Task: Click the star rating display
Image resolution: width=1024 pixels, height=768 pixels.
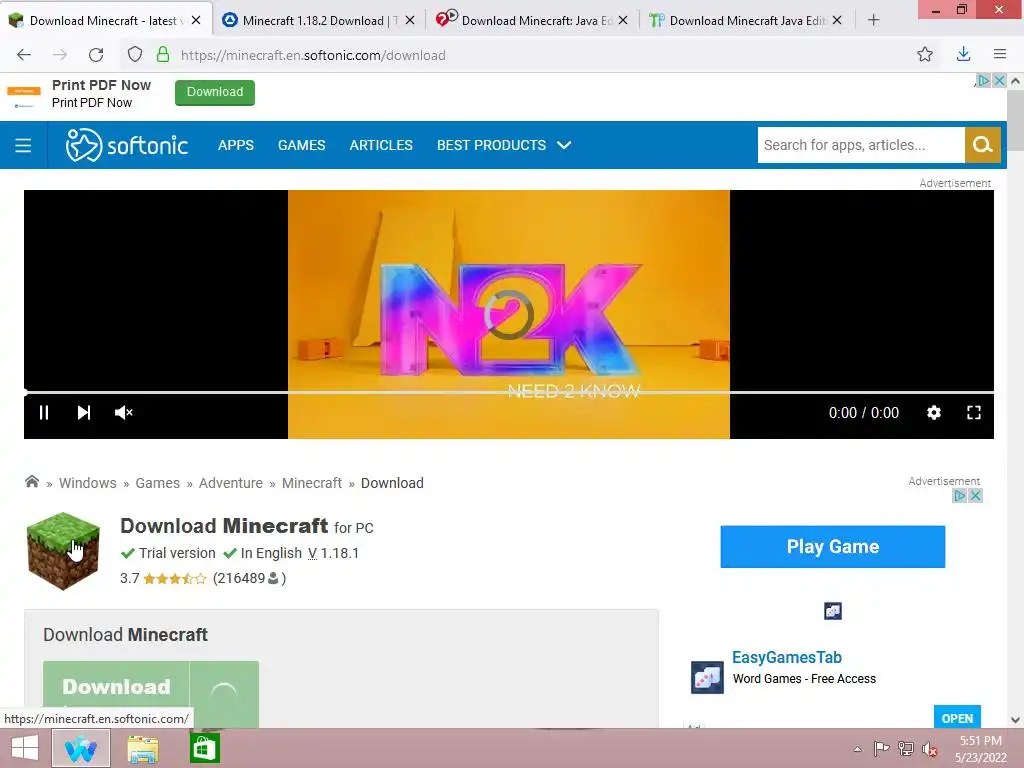Action: point(174,578)
